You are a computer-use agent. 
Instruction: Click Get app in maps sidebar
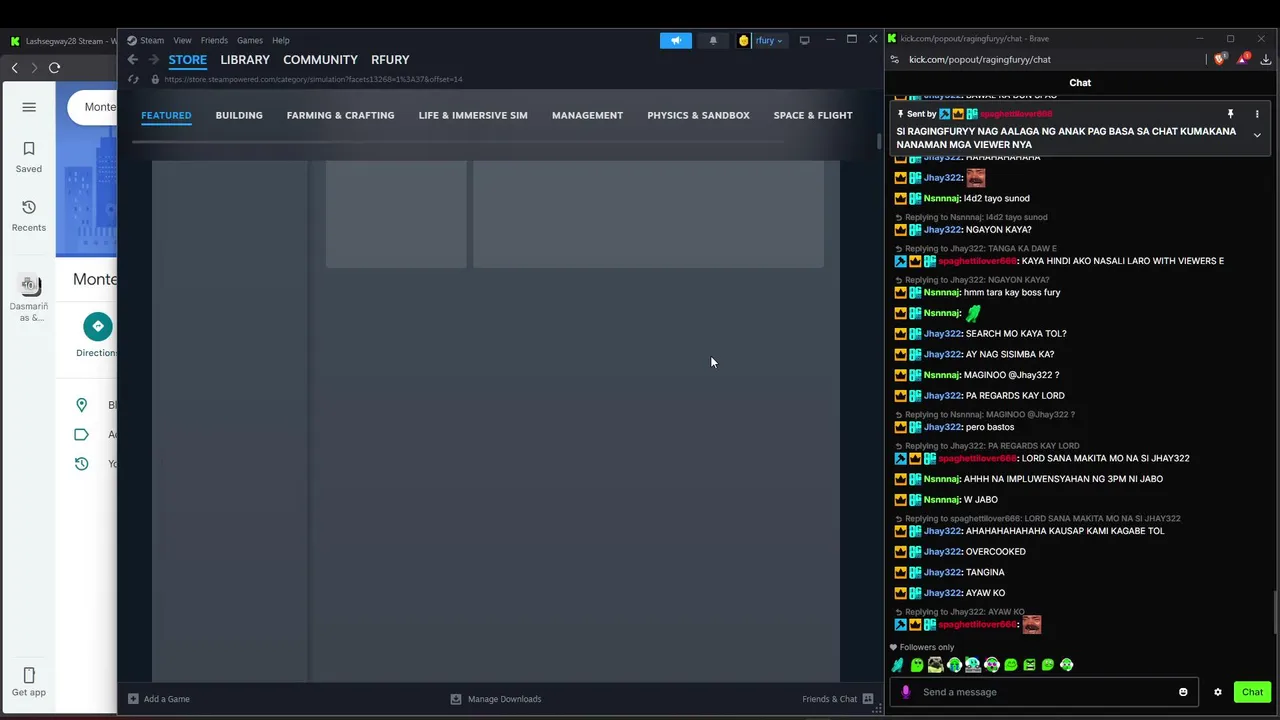point(29,682)
